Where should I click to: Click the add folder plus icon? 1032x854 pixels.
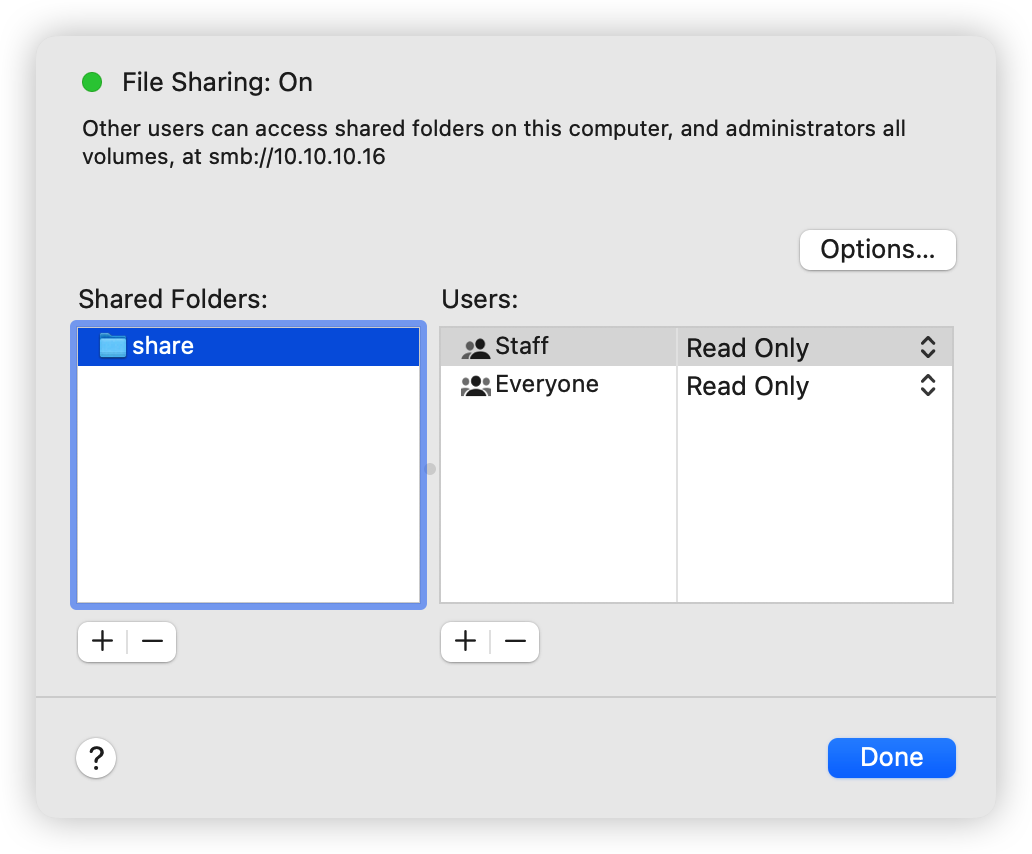(101, 641)
